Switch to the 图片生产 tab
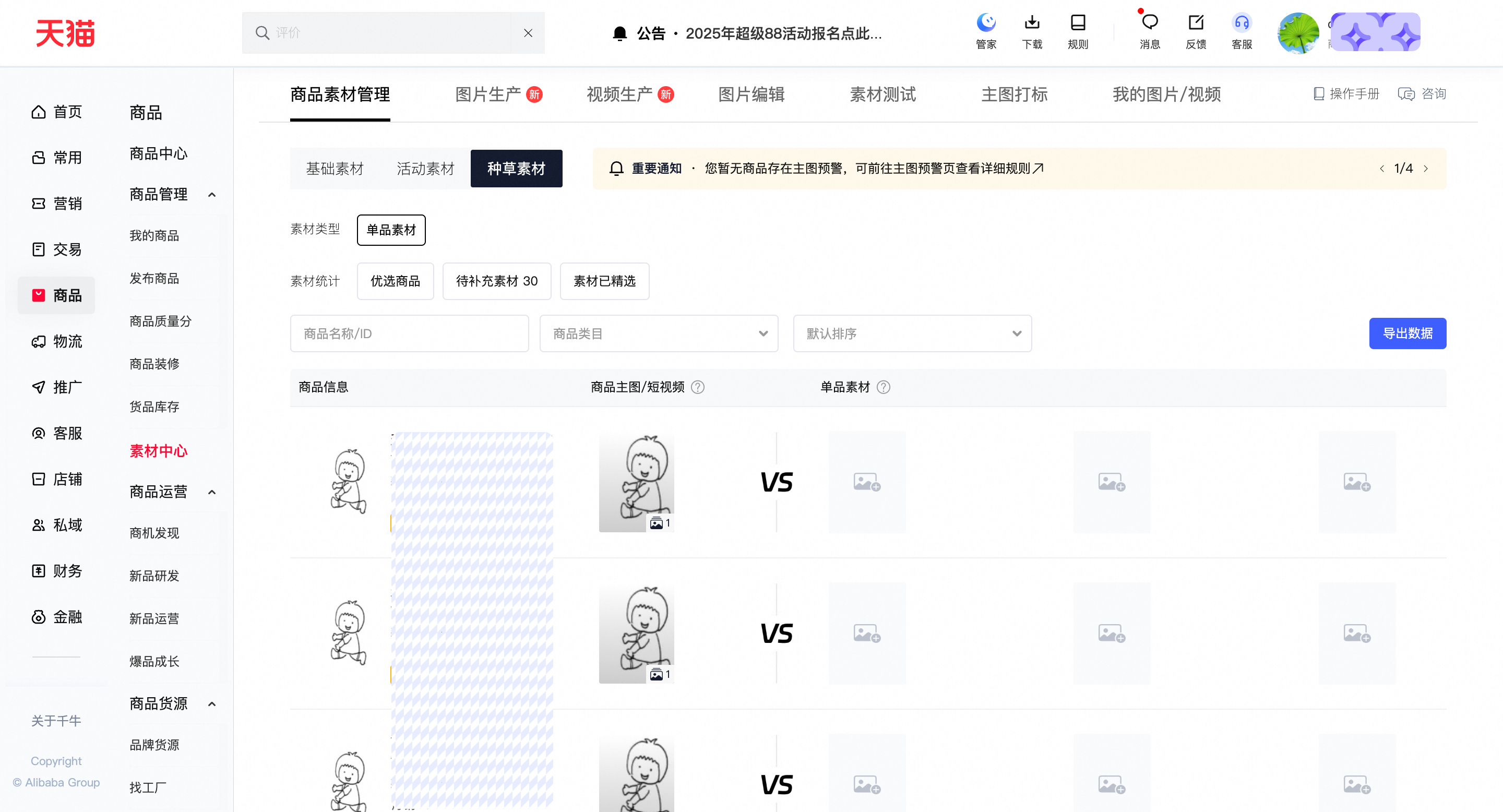Image resolution: width=1503 pixels, height=812 pixels. click(498, 94)
